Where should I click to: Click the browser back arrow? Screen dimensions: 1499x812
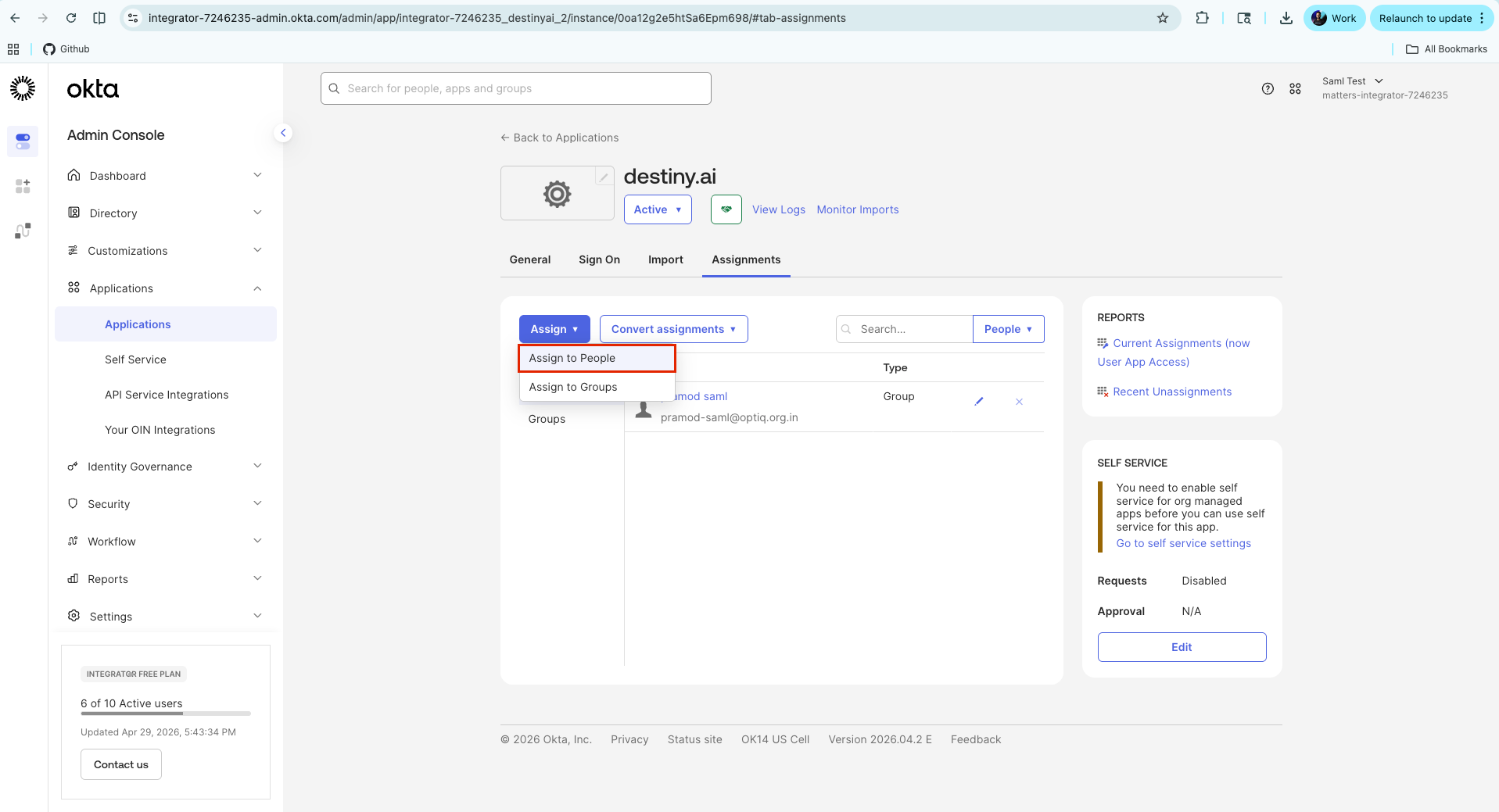15,18
